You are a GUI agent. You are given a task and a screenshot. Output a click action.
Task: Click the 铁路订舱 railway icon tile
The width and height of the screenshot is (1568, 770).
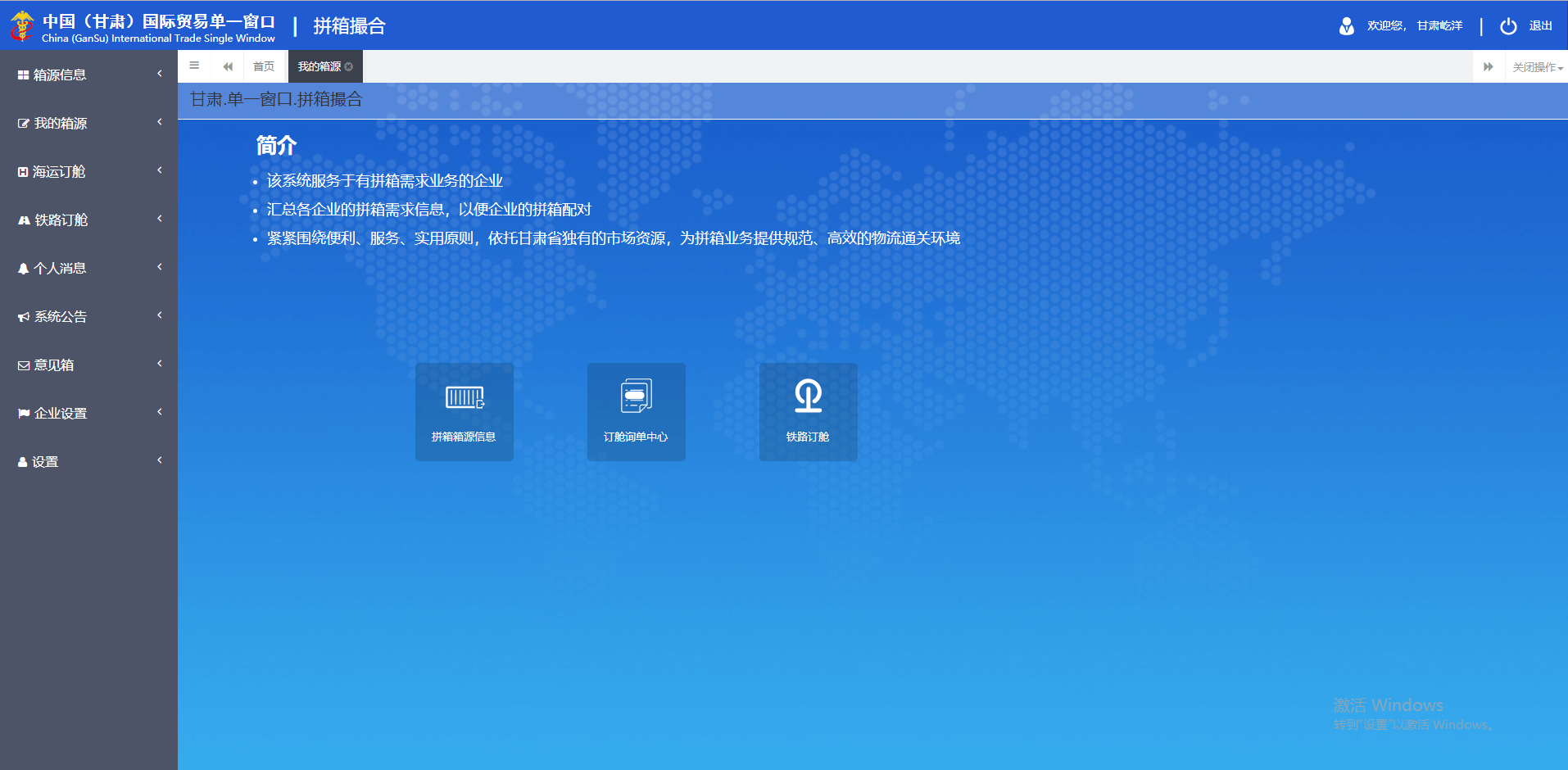pos(809,411)
